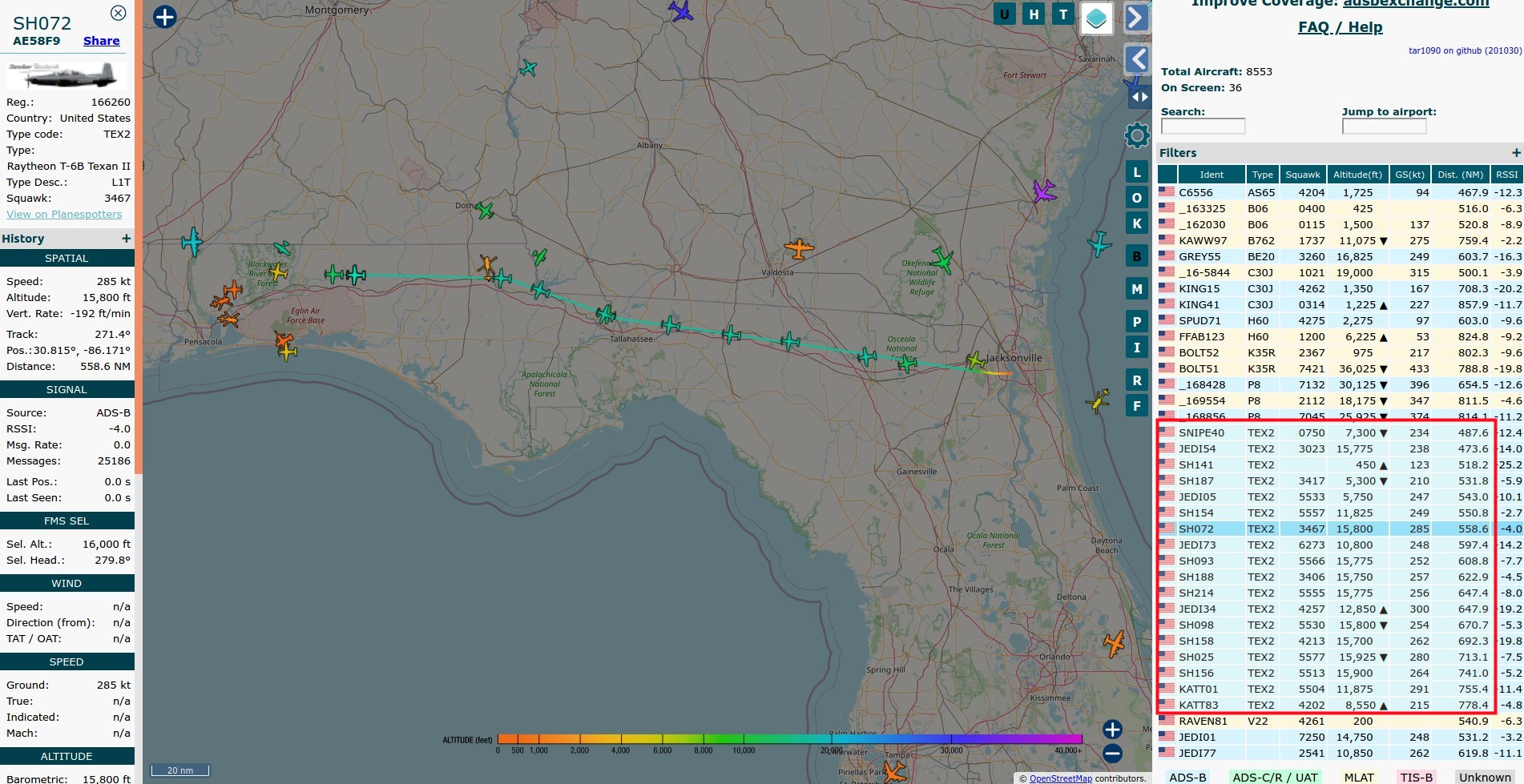
Task: Toggle the B map button
Action: click(x=1136, y=256)
